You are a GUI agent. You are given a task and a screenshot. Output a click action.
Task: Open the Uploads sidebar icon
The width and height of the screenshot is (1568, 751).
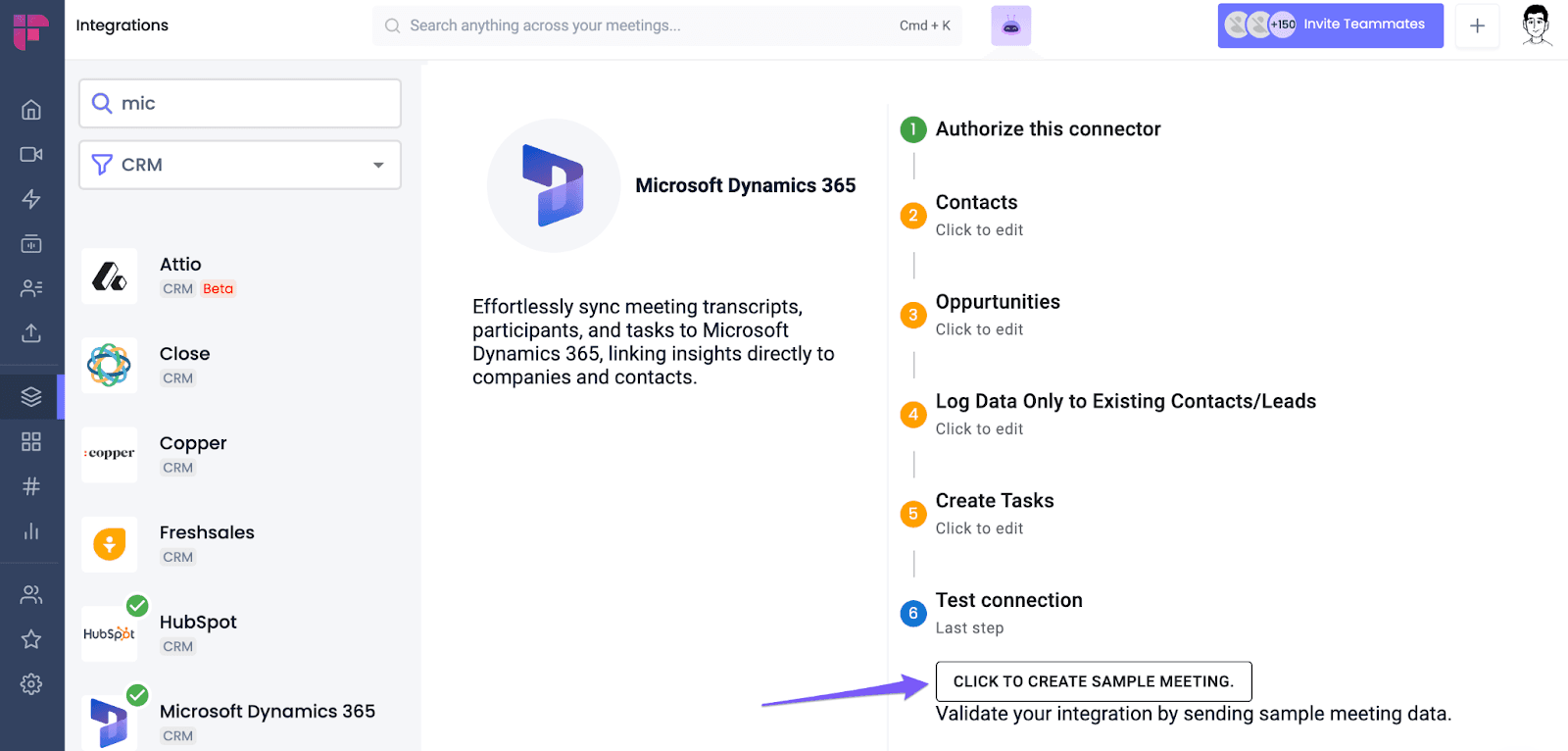pos(31,333)
